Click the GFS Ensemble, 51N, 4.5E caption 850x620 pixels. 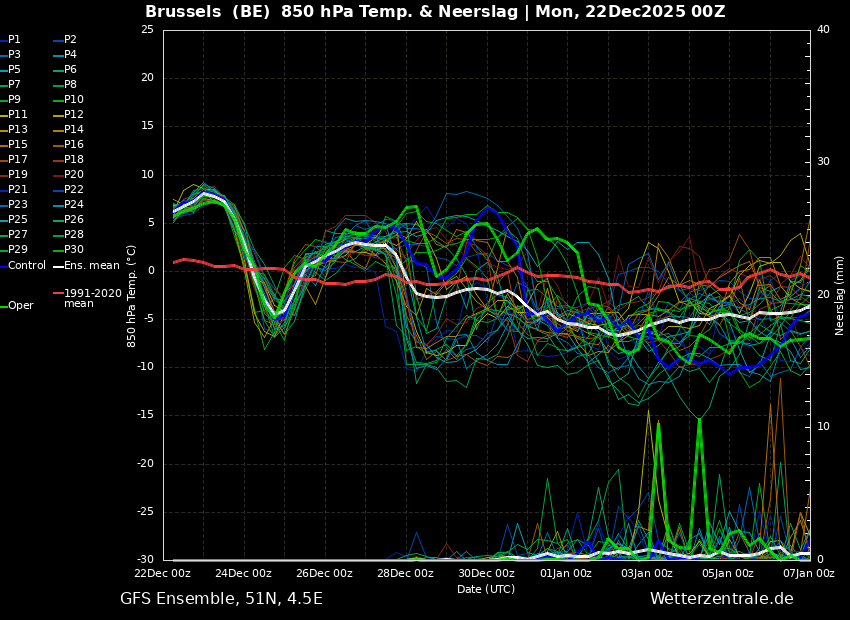(x=221, y=599)
